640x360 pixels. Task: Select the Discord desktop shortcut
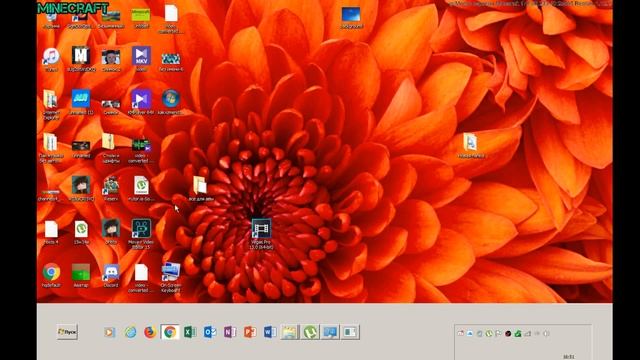(x=111, y=276)
